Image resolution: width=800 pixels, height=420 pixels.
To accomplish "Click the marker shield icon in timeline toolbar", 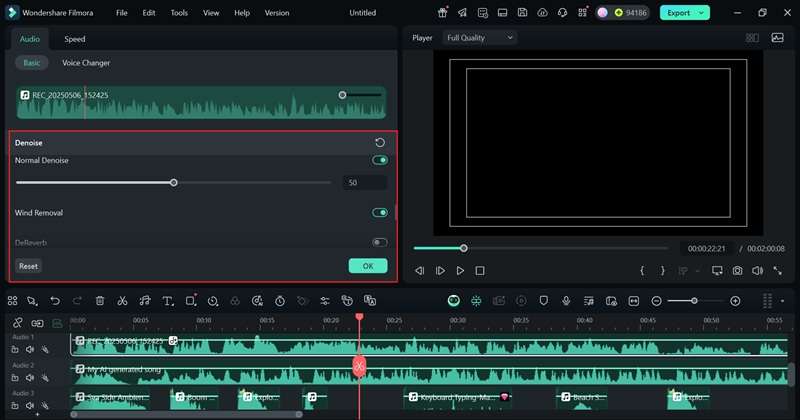I will 543,301.
